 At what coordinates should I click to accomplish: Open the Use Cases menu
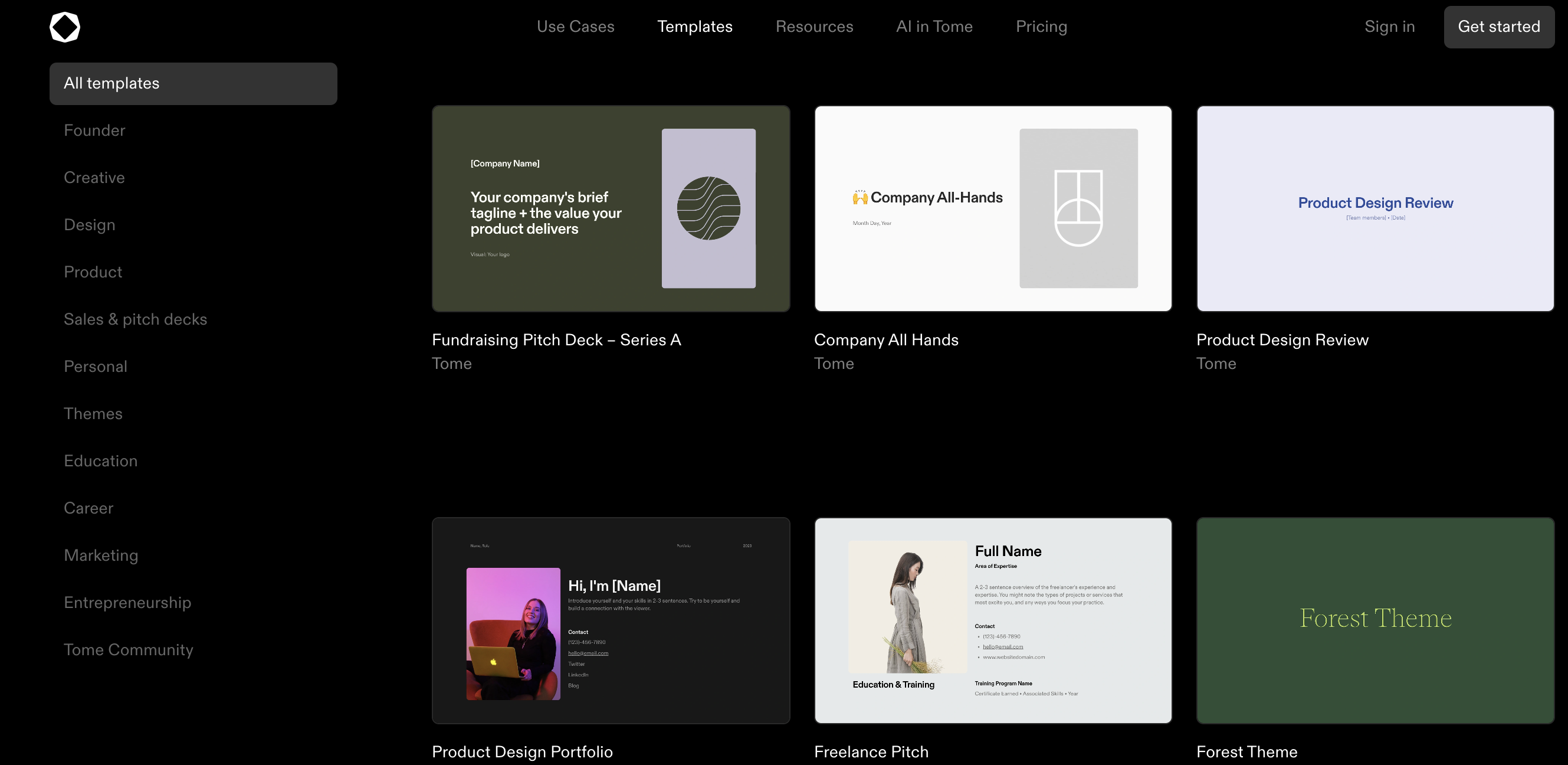tap(575, 27)
